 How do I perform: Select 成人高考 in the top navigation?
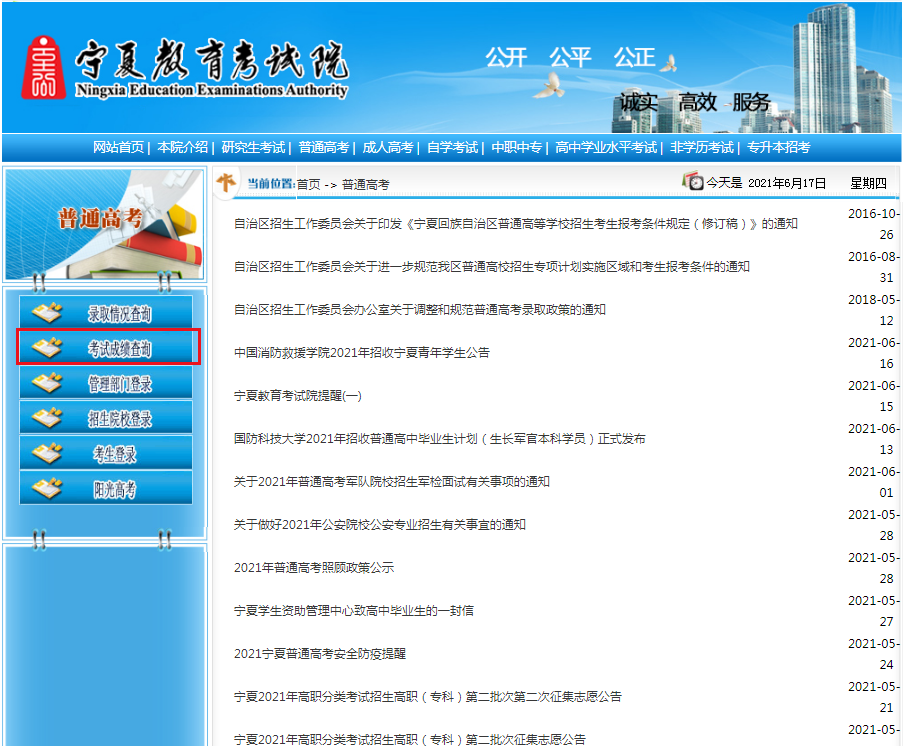point(388,147)
